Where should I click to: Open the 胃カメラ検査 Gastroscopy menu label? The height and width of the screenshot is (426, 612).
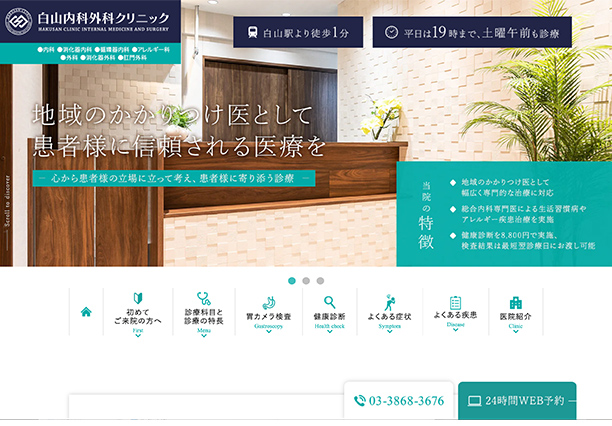click(268, 317)
